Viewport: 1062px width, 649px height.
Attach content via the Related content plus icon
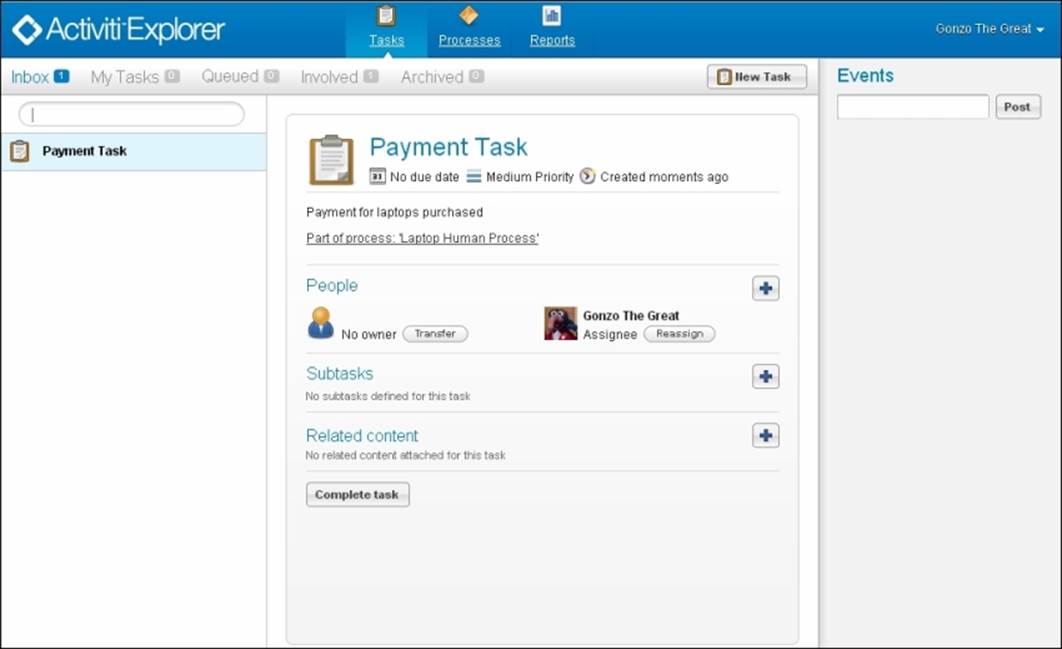[764, 435]
